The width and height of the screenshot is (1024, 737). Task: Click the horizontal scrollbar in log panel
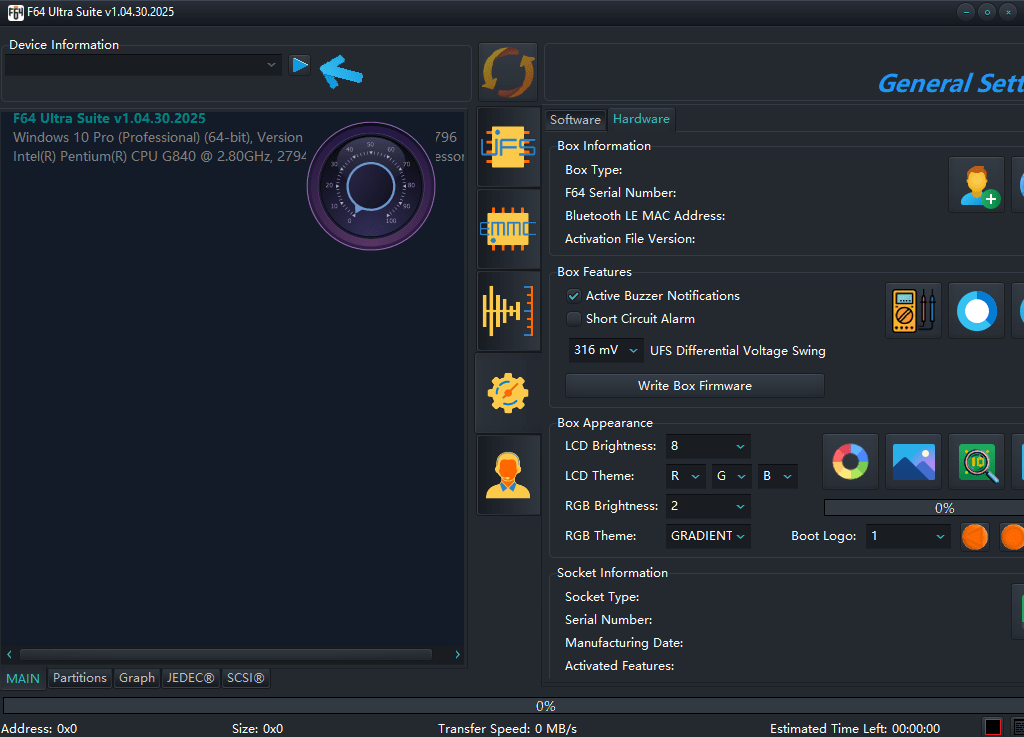pos(225,655)
